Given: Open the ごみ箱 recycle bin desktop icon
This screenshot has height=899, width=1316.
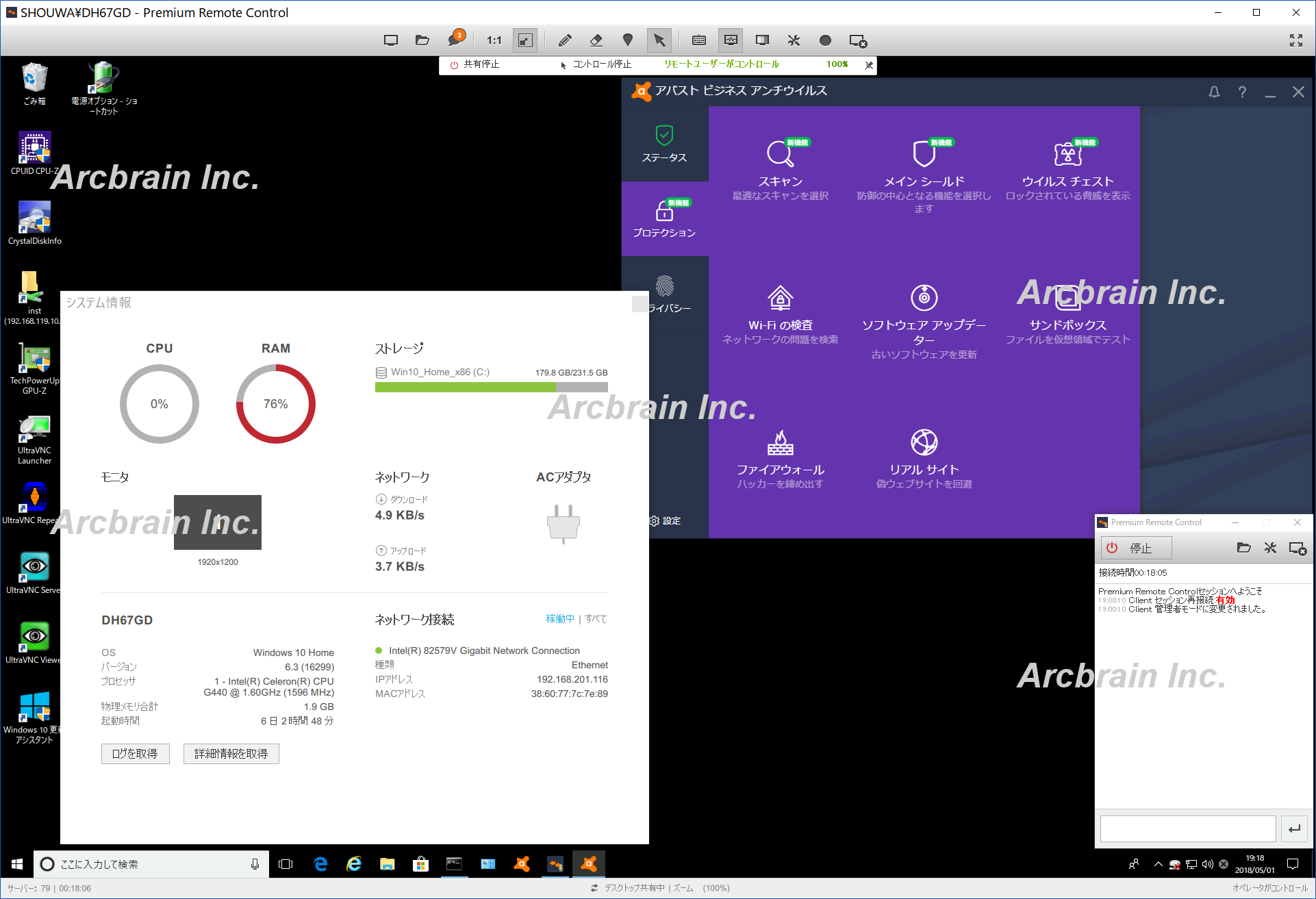Looking at the screenshot, I should tap(34, 84).
